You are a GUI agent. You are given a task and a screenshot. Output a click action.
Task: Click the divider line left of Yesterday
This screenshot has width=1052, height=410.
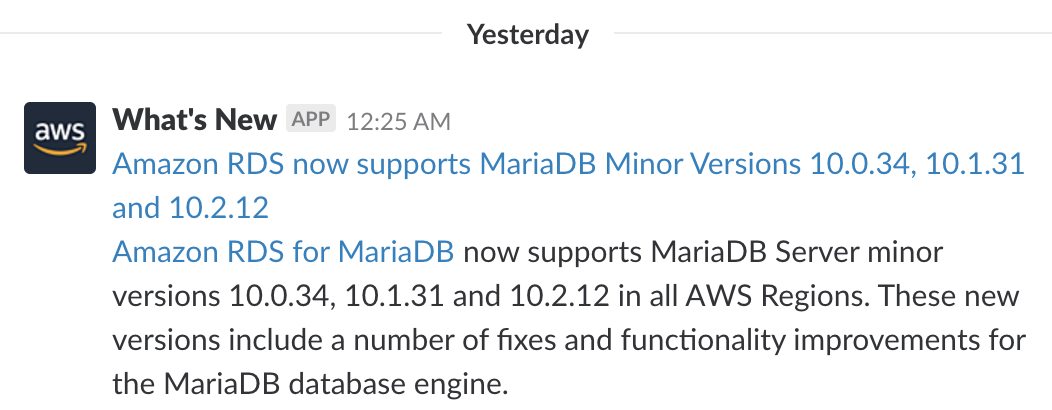(x=220, y=35)
